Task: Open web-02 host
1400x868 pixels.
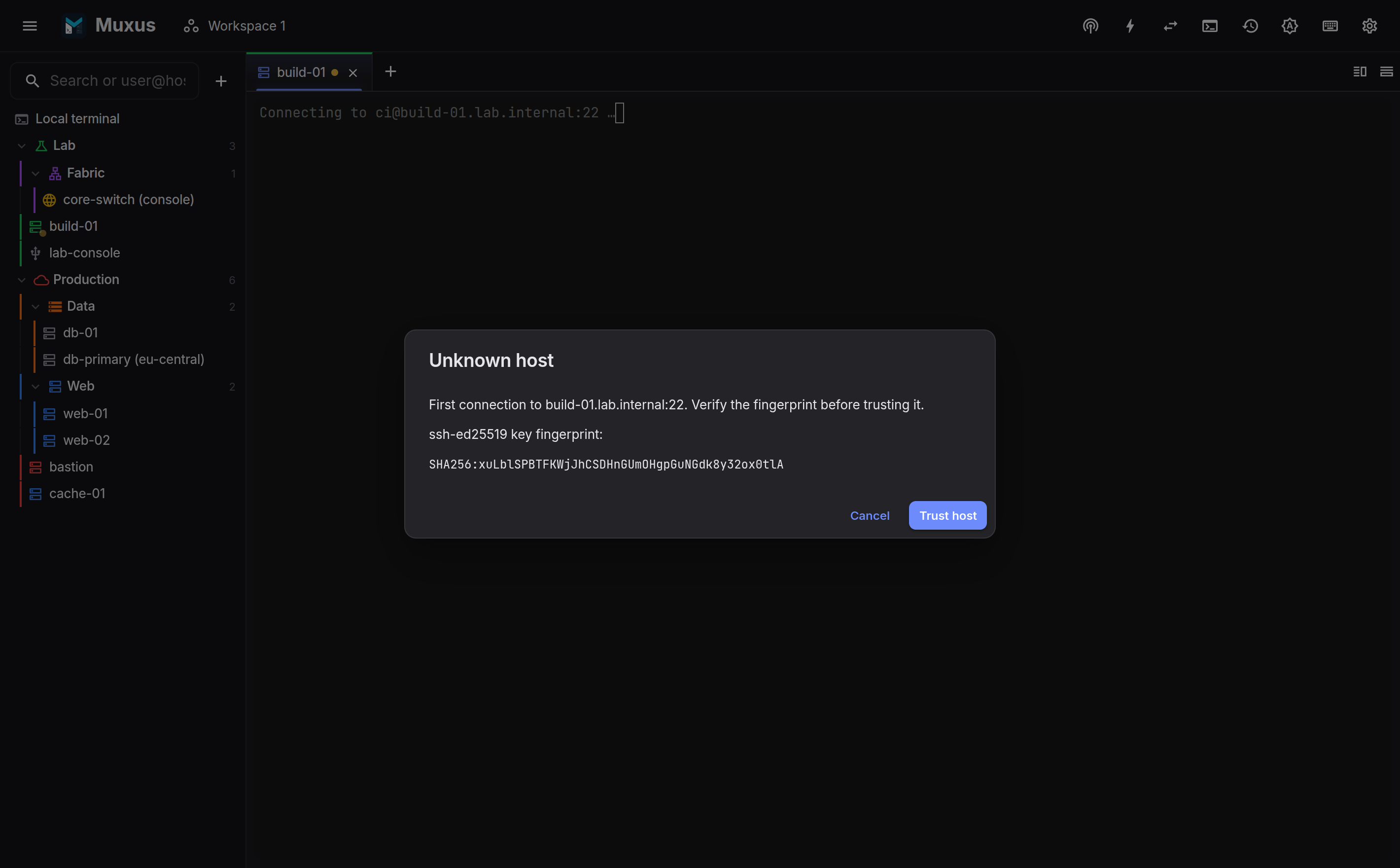Action: point(86,440)
